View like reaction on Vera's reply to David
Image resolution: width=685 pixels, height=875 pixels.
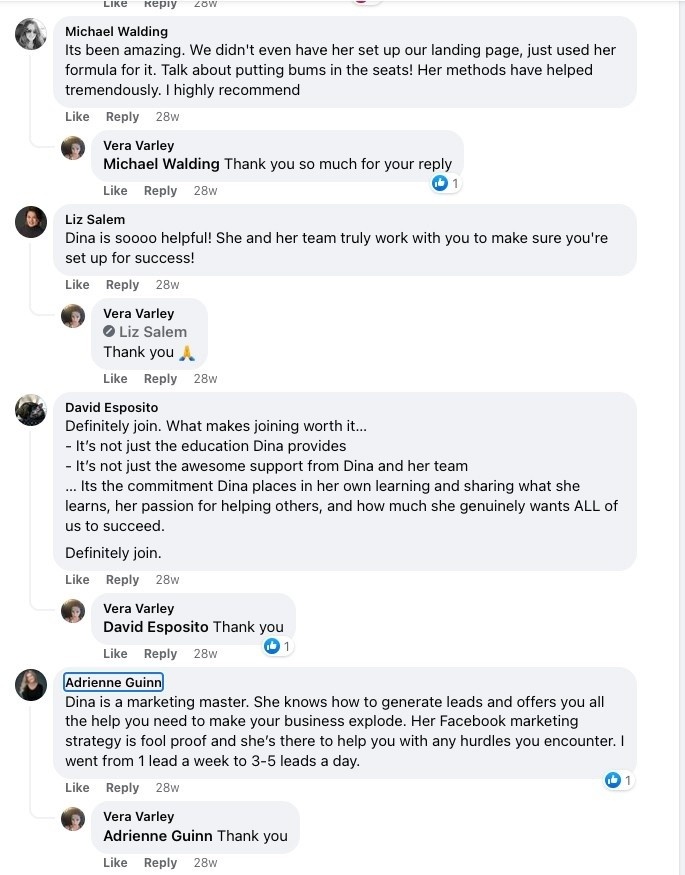point(277,646)
